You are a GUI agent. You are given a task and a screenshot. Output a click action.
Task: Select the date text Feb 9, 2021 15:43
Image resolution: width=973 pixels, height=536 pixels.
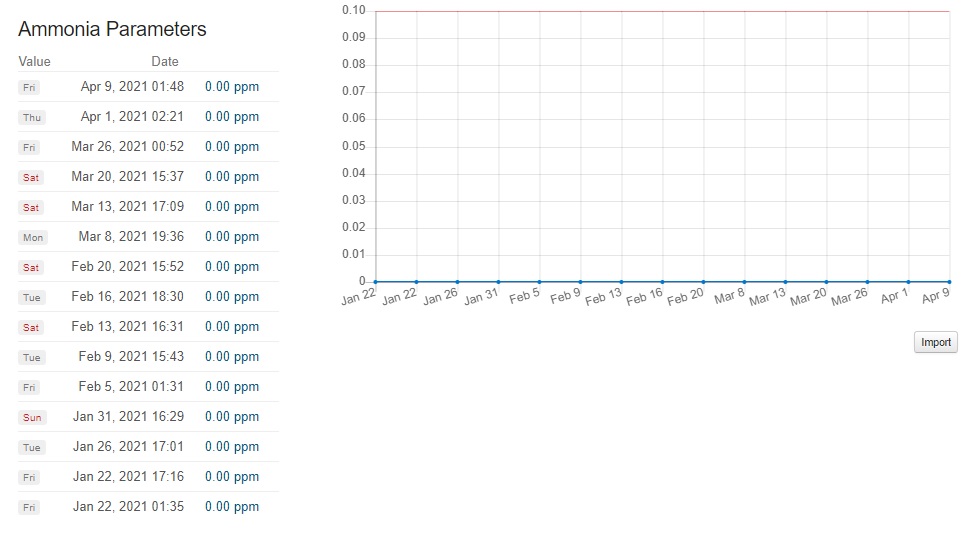coord(131,357)
